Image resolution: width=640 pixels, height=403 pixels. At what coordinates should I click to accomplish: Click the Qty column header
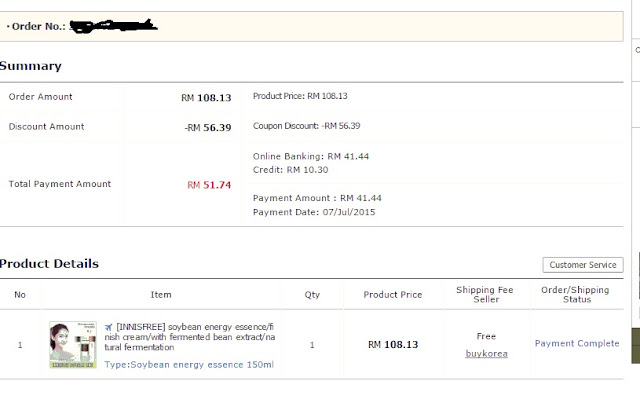(312, 295)
